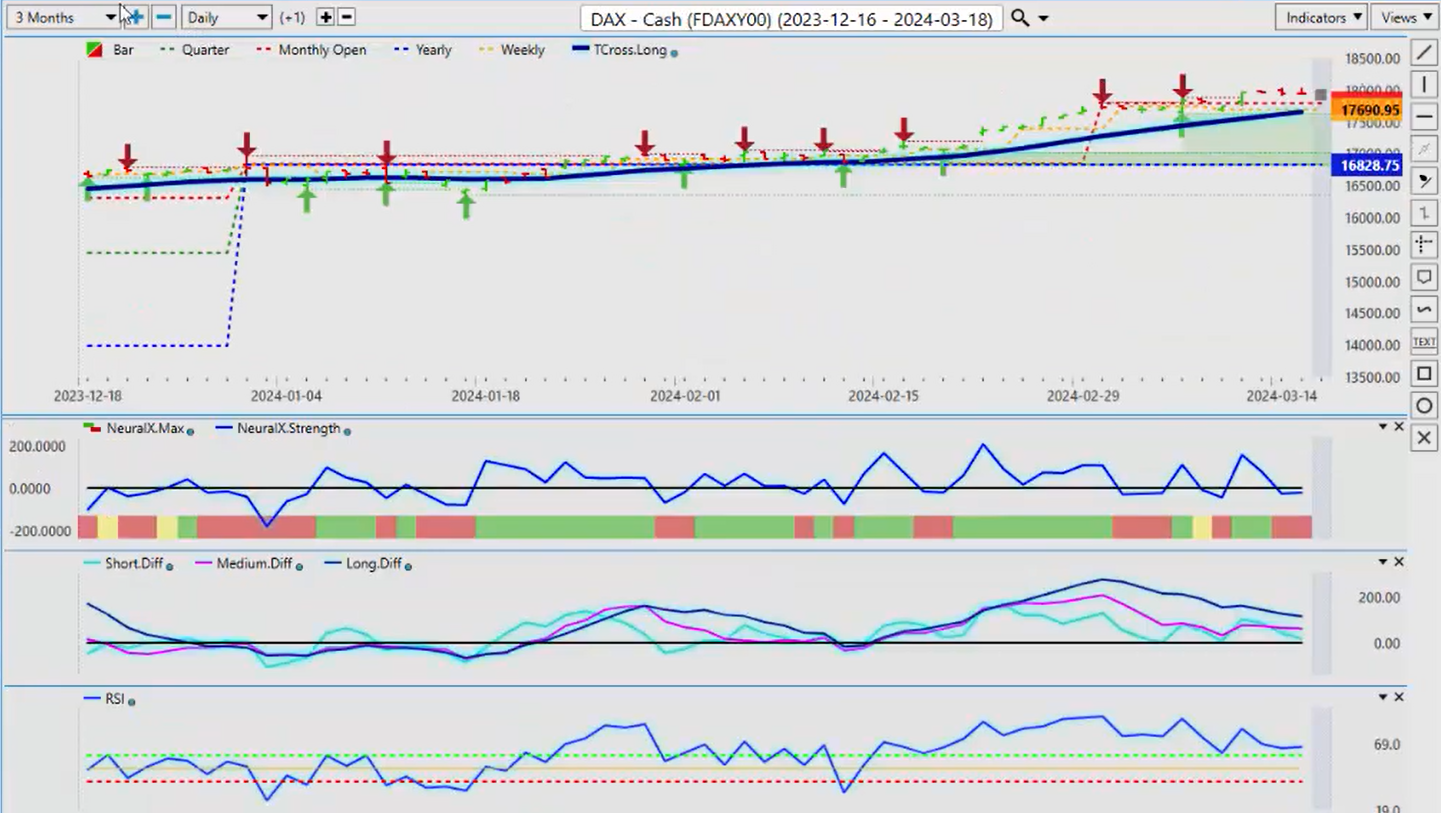Select the rectangle drawing tool
Viewport: 1441px width, 813px height.
1424,374
